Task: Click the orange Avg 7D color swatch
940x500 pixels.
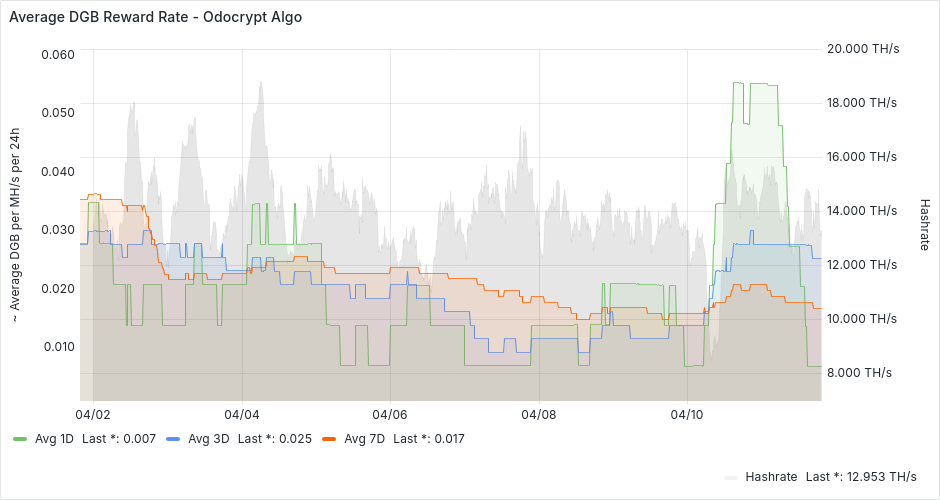Action: tap(330, 438)
